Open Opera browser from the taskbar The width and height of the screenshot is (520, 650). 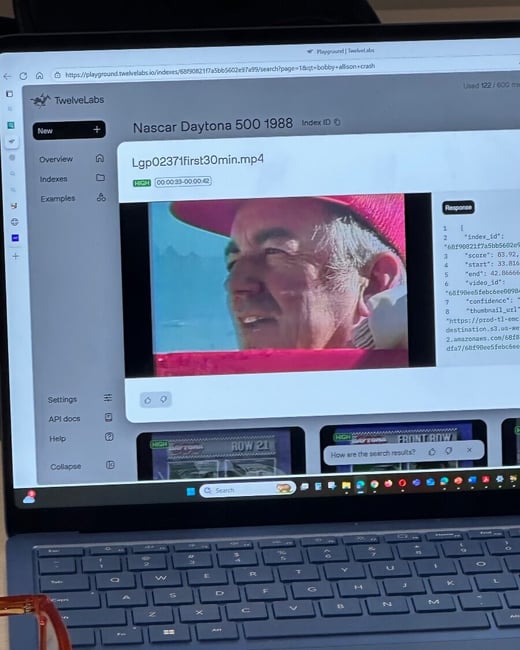coord(402,483)
